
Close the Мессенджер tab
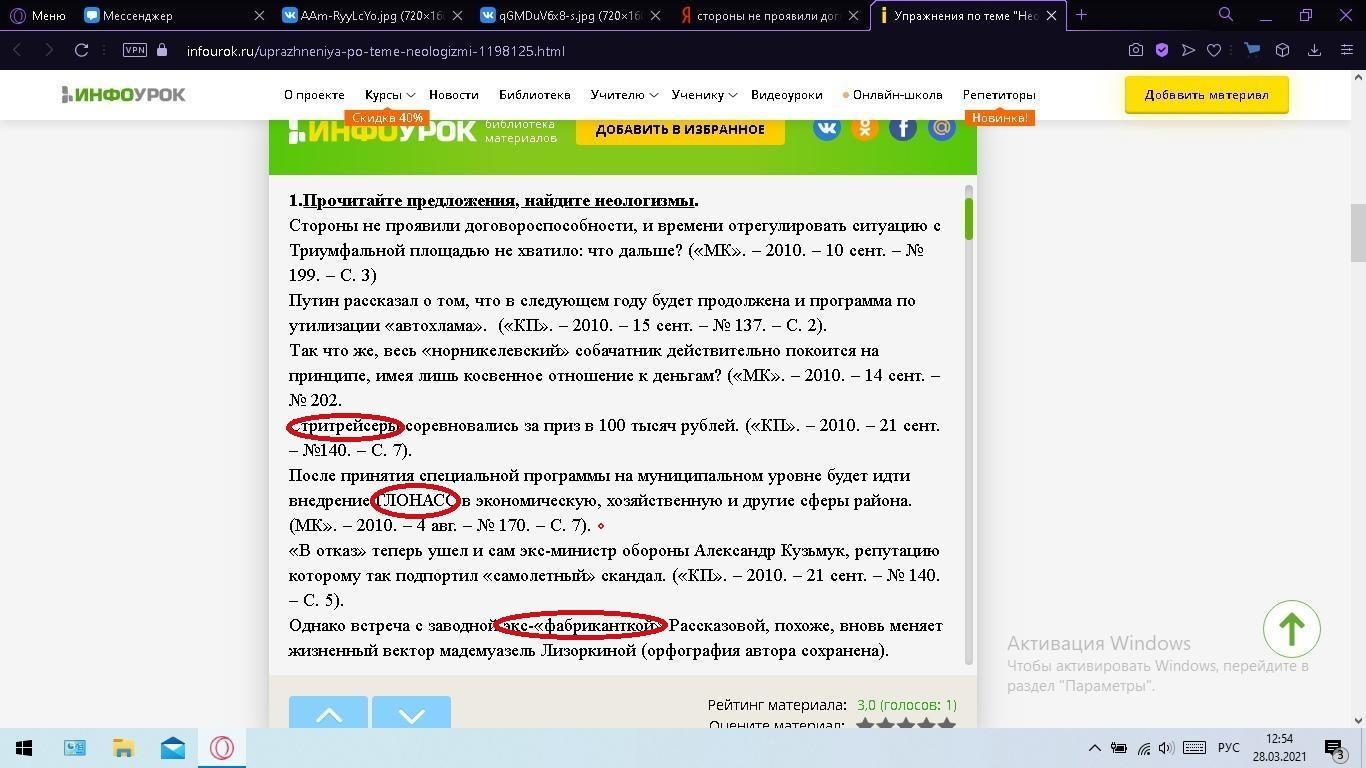tap(259, 15)
